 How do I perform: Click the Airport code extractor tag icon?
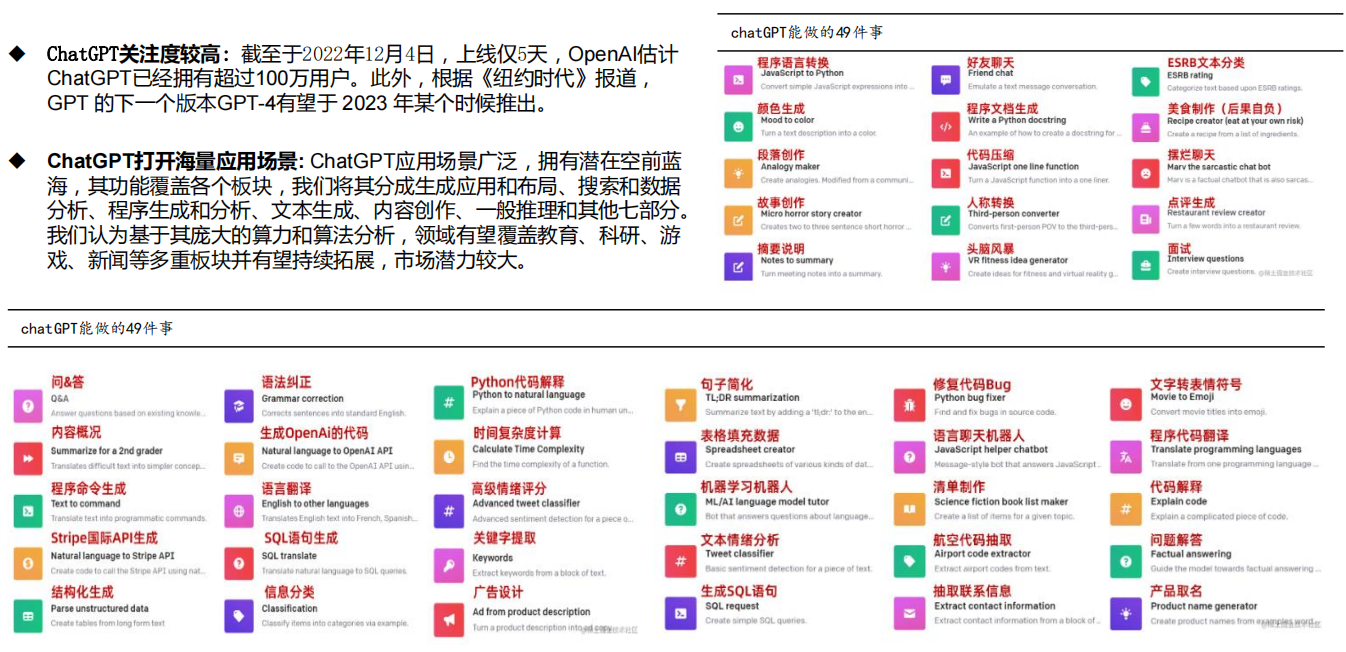pyautogui.click(x=909, y=561)
